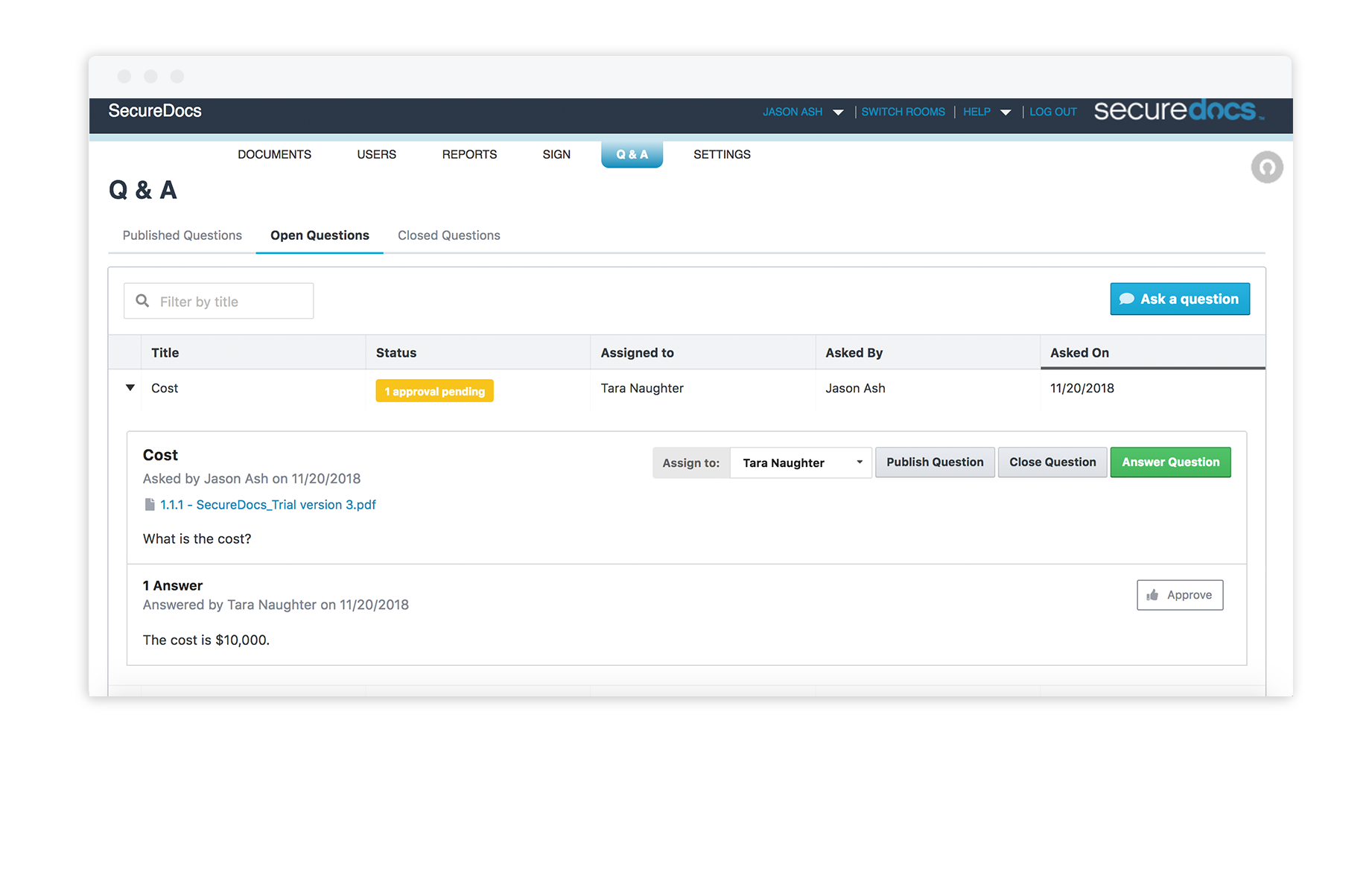Click the round support widget icon
The height and width of the screenshot is (887, 1372).
[1266, 168]
